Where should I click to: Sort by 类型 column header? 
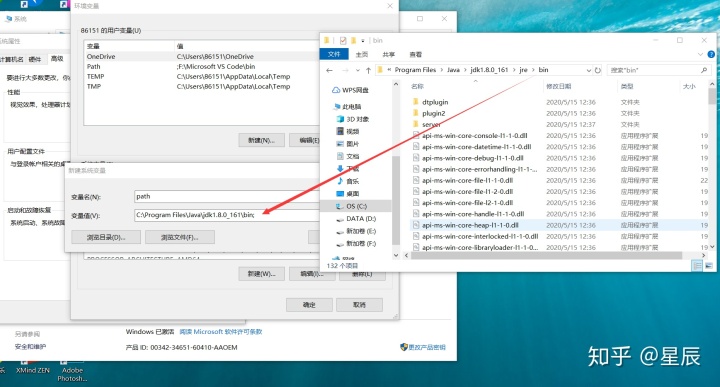point(627,86)
